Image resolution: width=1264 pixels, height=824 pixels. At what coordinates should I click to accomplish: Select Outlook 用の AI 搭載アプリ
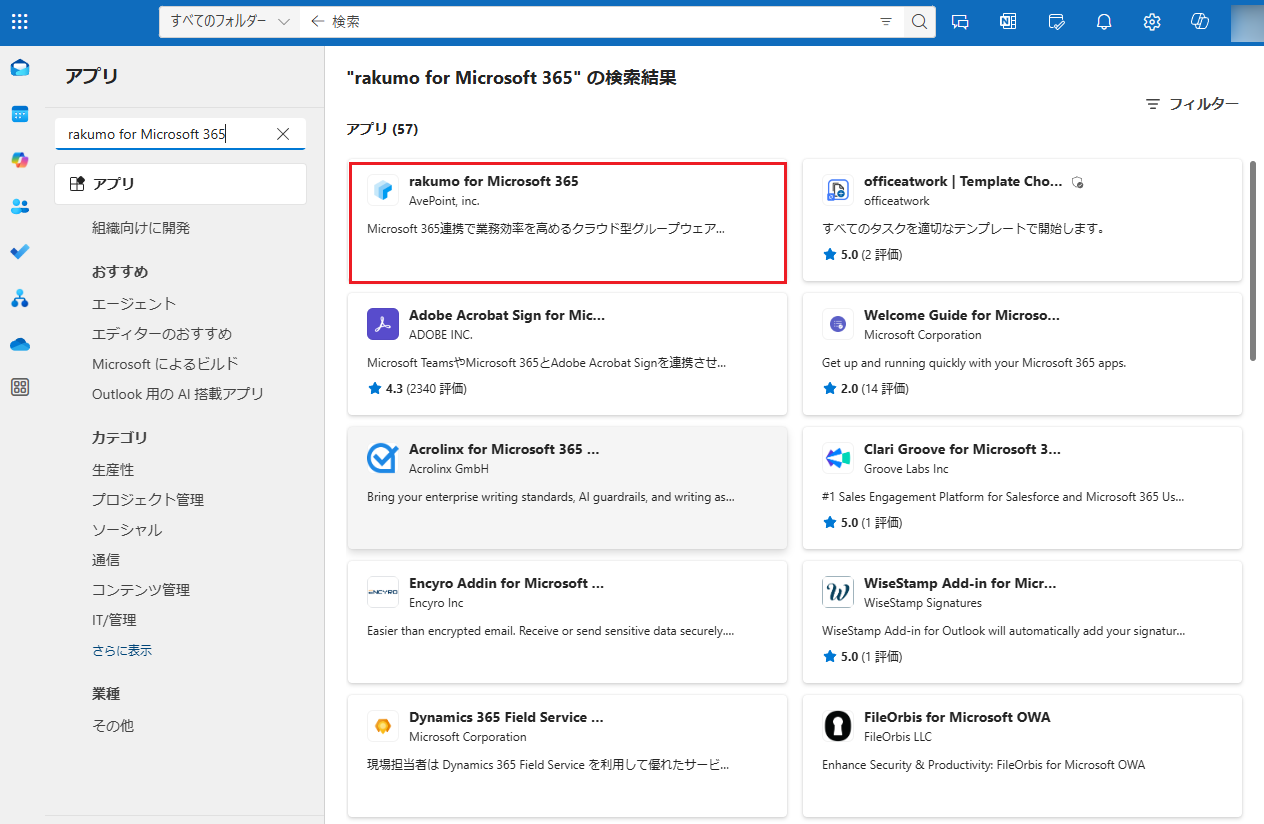[x=178, y=394]
